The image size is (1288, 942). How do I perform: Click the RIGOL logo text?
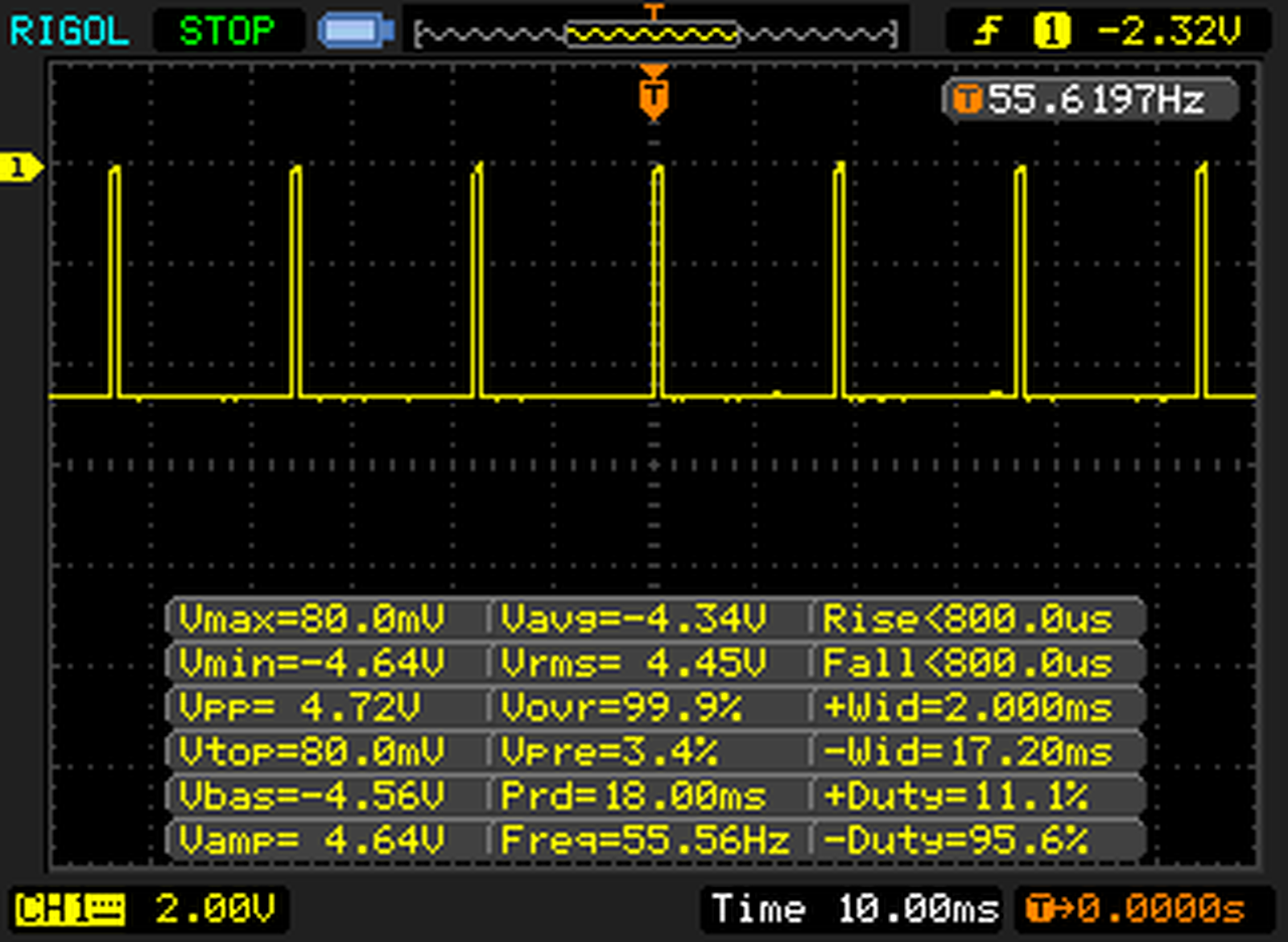(69, 31)
